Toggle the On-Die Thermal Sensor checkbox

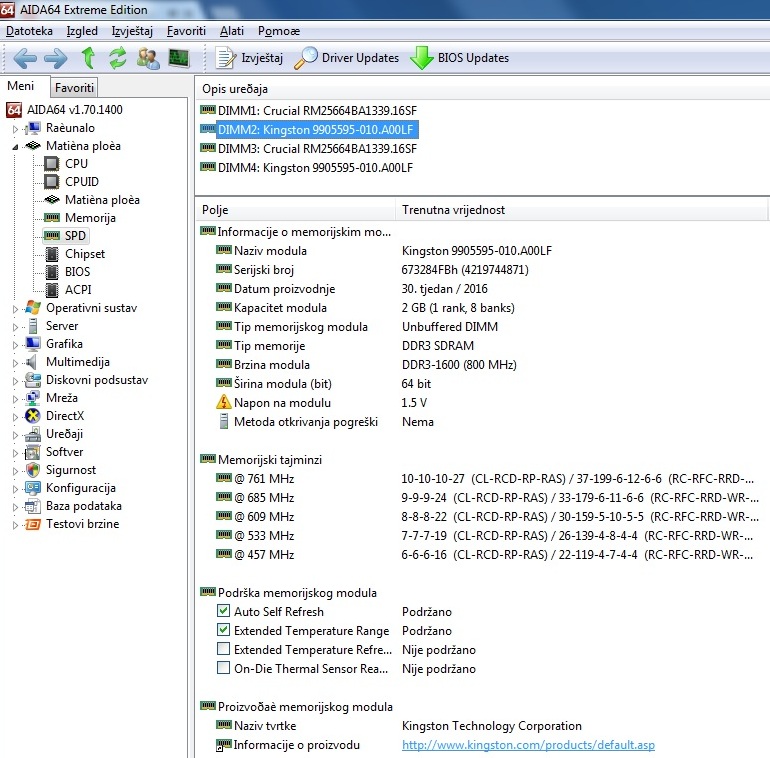[x=224, y=669]
